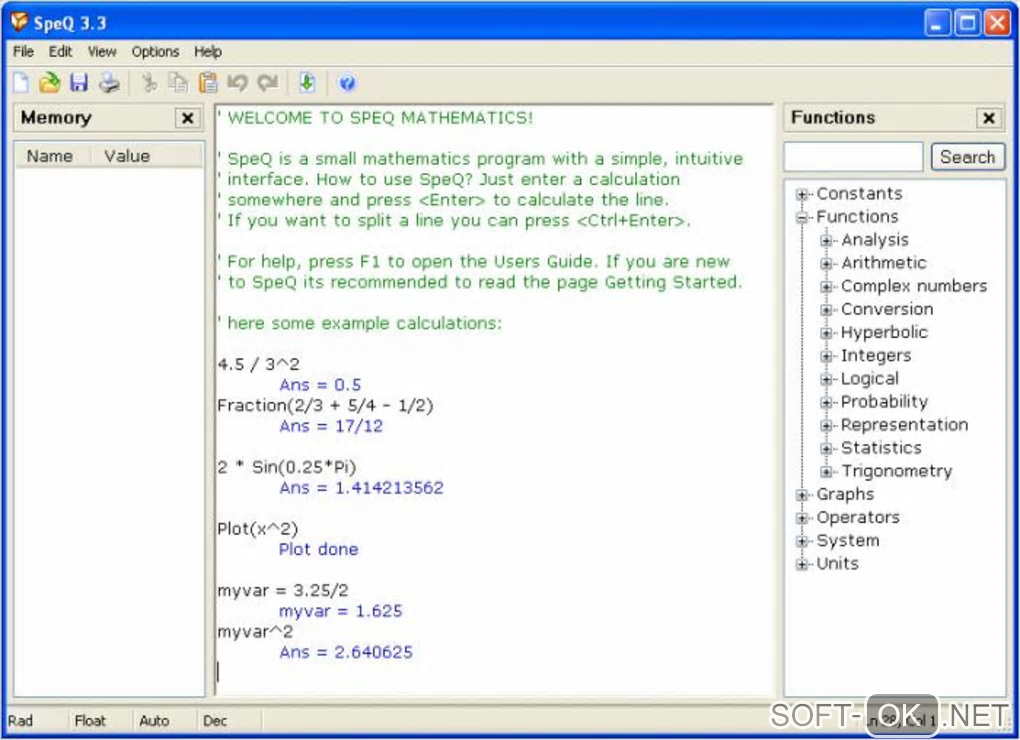Screen dimensions: 1020x740
Task: Minimize the SpeQ window
Action: click(937, 23)
